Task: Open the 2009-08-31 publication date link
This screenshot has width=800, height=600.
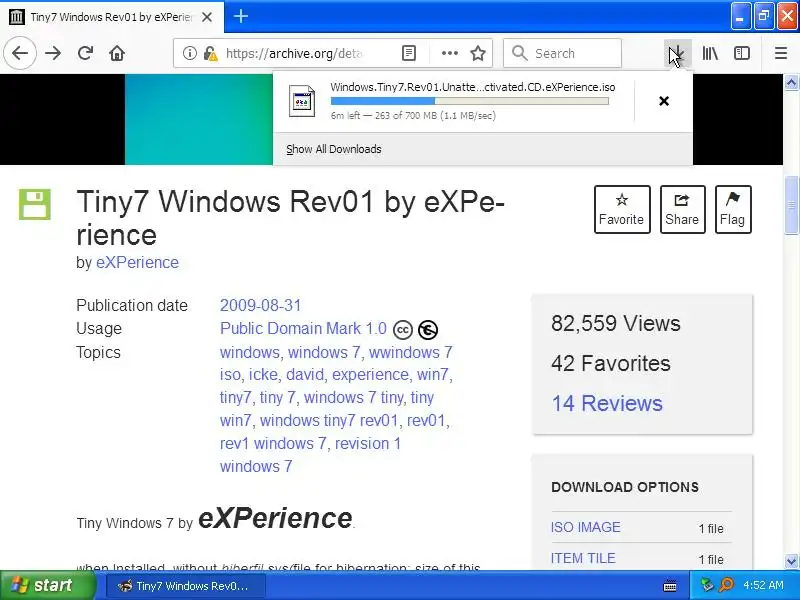Action: [x=260, y=305]
